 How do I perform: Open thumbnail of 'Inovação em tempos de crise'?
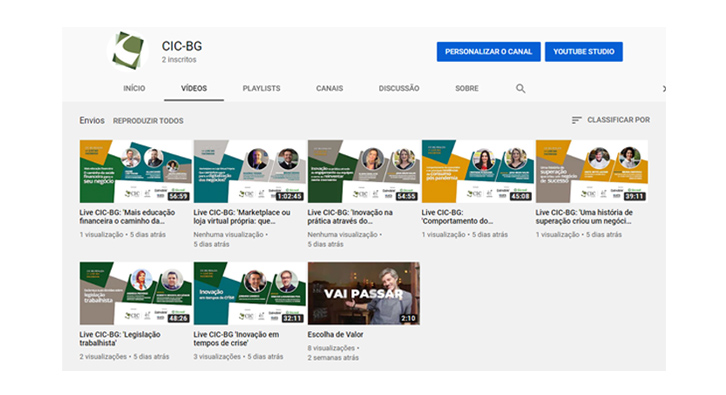point(250,293)
